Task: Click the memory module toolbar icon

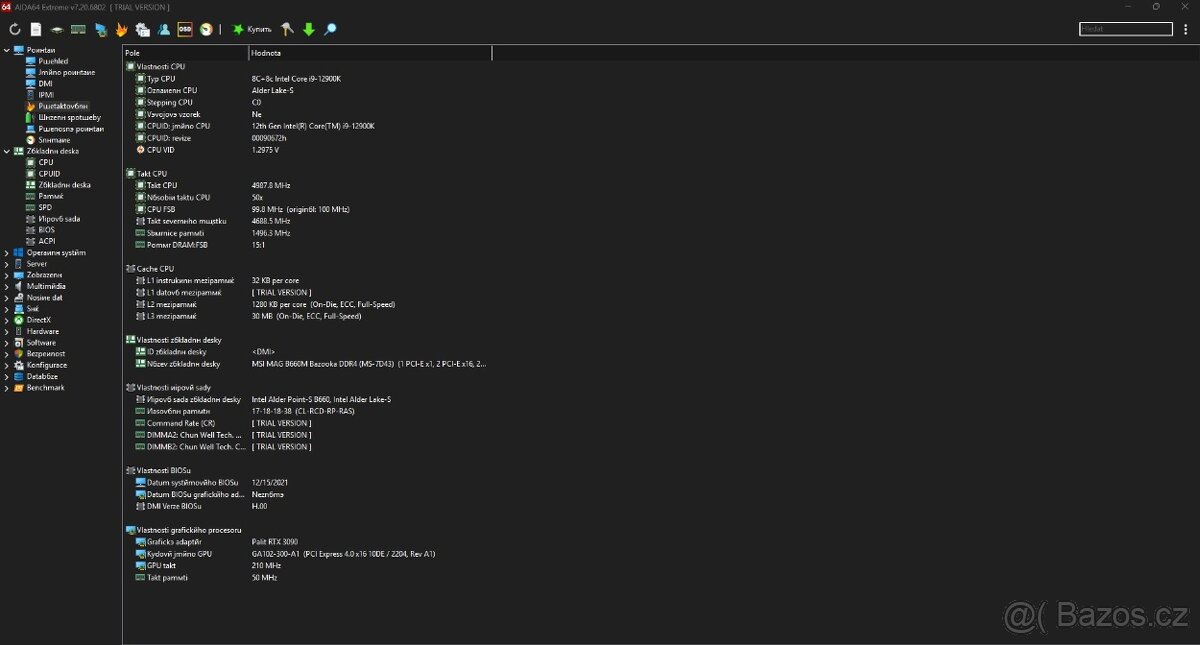Action: [x=78, y=30]
